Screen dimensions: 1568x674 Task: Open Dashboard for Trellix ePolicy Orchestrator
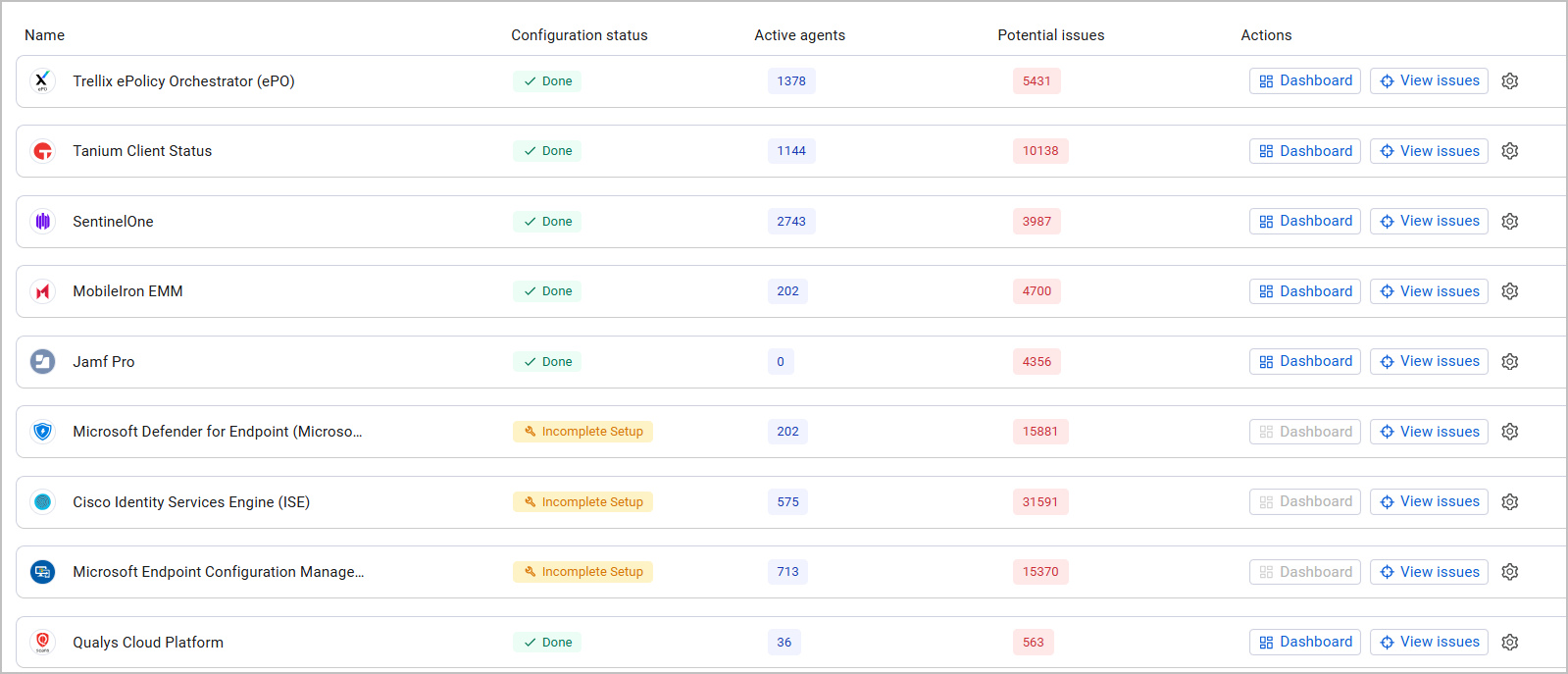tap(1305, 81)
